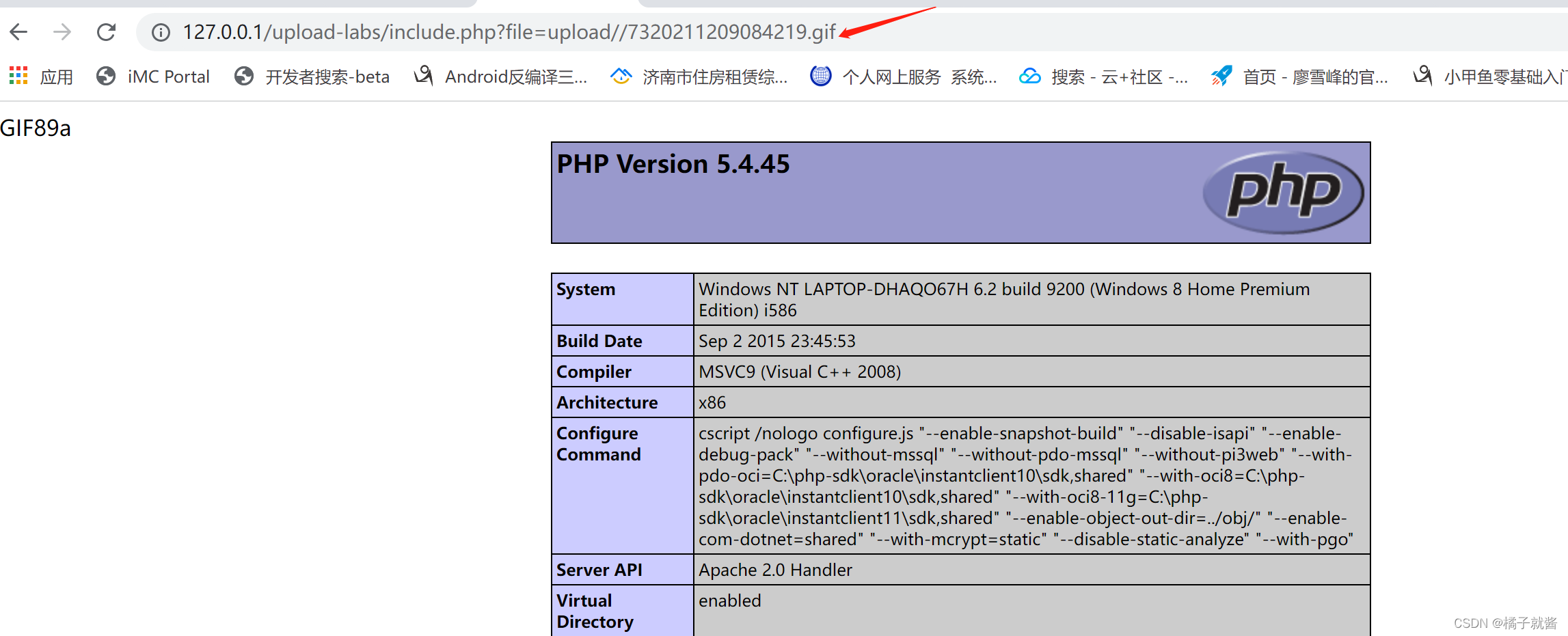Open the 首页 - 廖雪峰的官 bookmark
The image size is (1568, 636).
pyautogui.click(x=1299, y=77)
